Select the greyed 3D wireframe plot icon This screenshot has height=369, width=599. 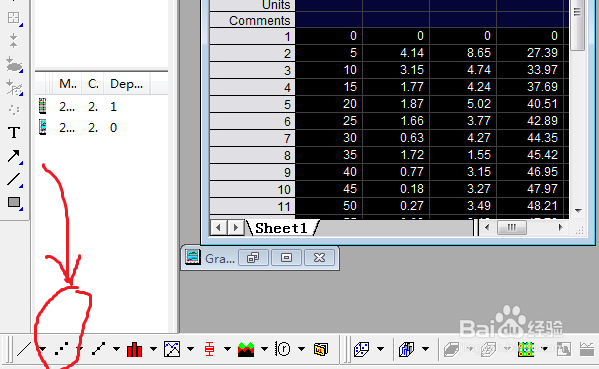click(489, 349)
